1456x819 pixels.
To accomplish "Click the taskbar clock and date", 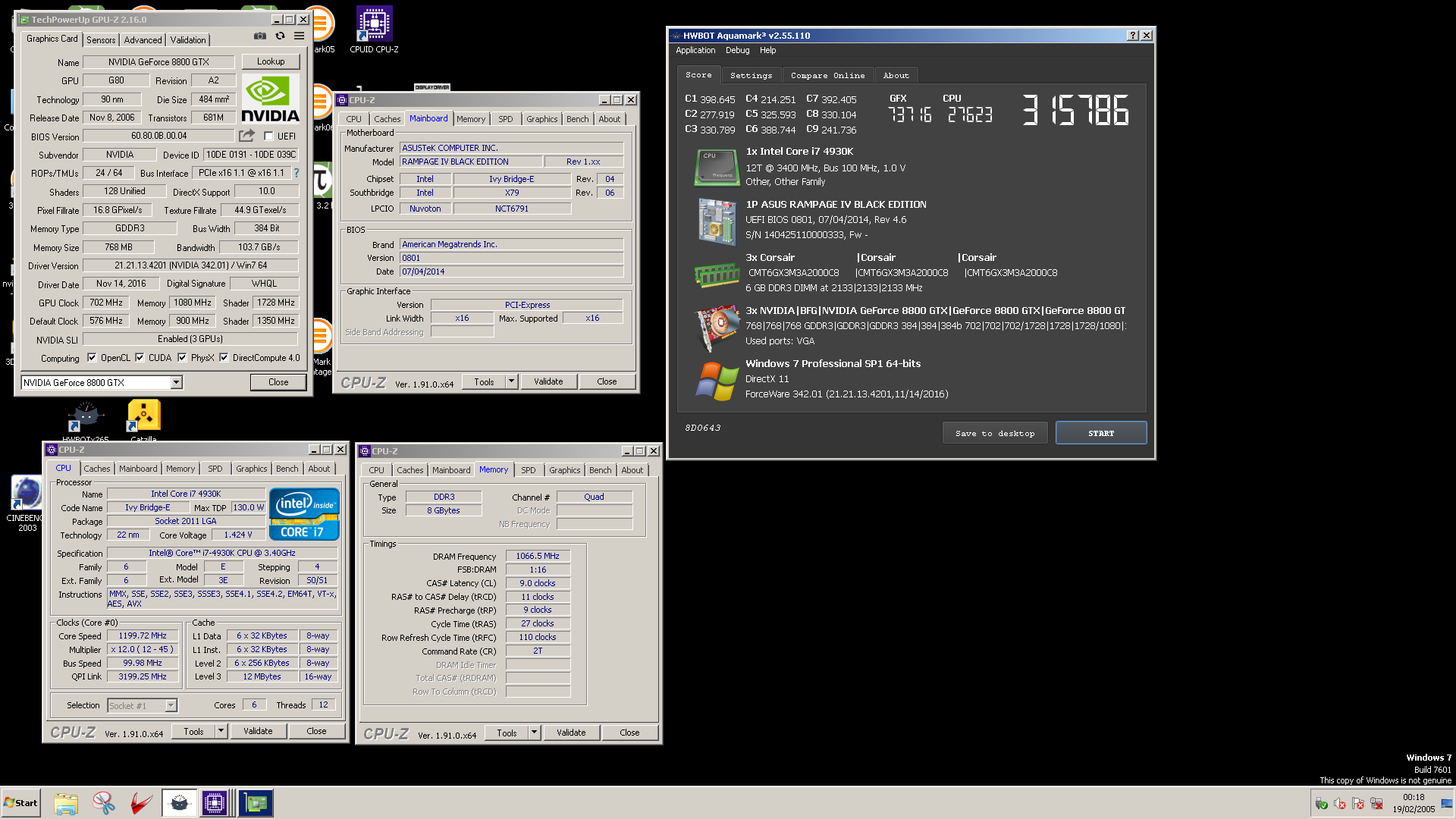I will [x=1414, y=803].
